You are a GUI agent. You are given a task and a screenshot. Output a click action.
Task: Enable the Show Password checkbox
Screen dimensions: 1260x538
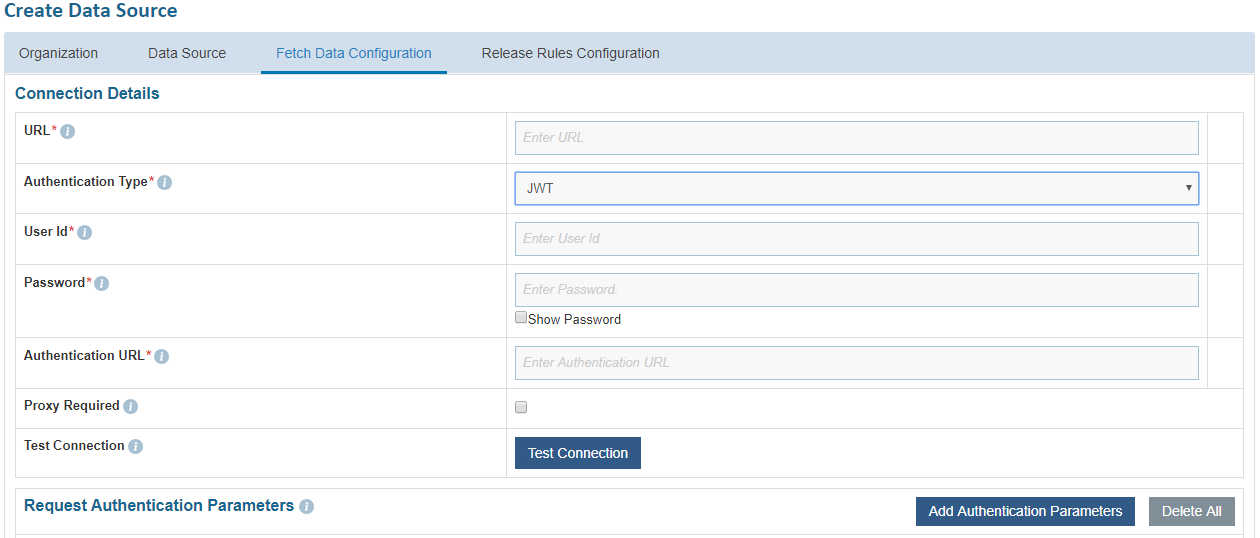[521, 318]
